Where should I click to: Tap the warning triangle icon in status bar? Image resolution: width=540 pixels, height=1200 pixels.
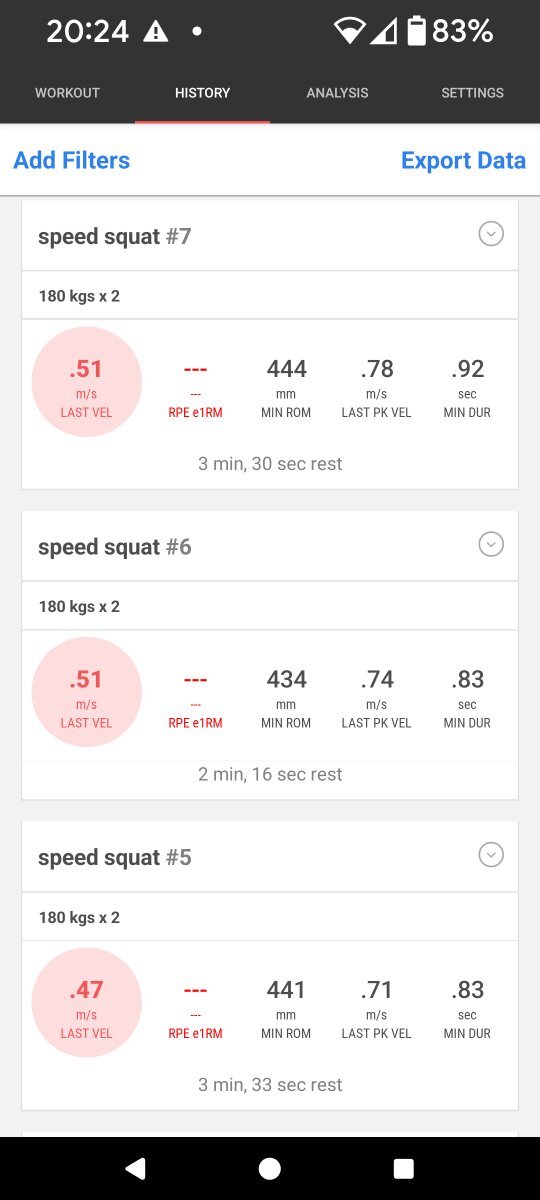coord(156,32)
